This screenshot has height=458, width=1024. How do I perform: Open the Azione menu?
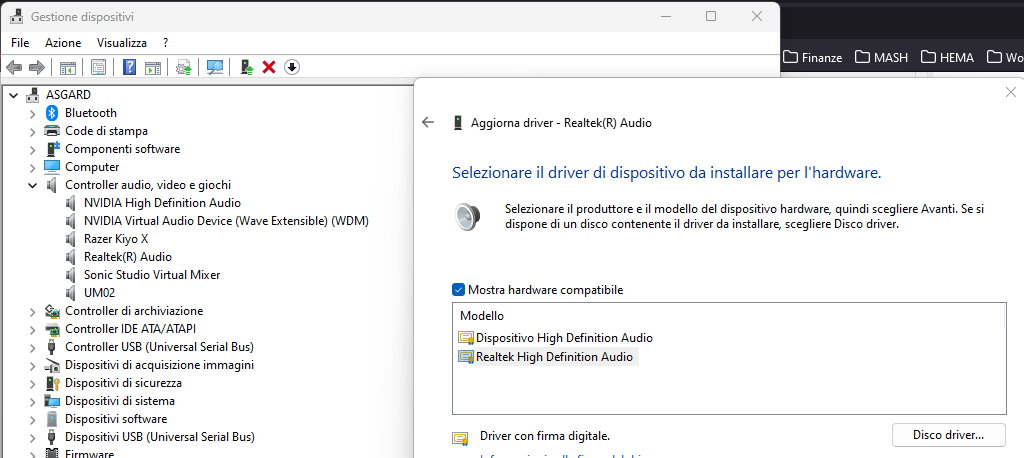click(x=63, y=43)
